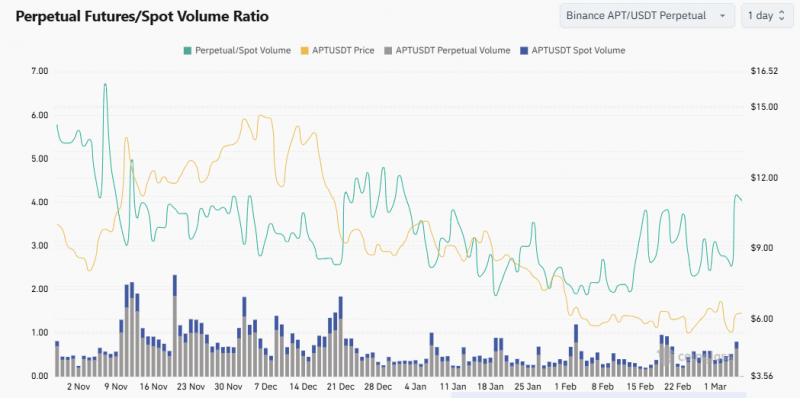Click the 4.00 left axis value
The width and height of the screenshot is (800, 398).
40,202
